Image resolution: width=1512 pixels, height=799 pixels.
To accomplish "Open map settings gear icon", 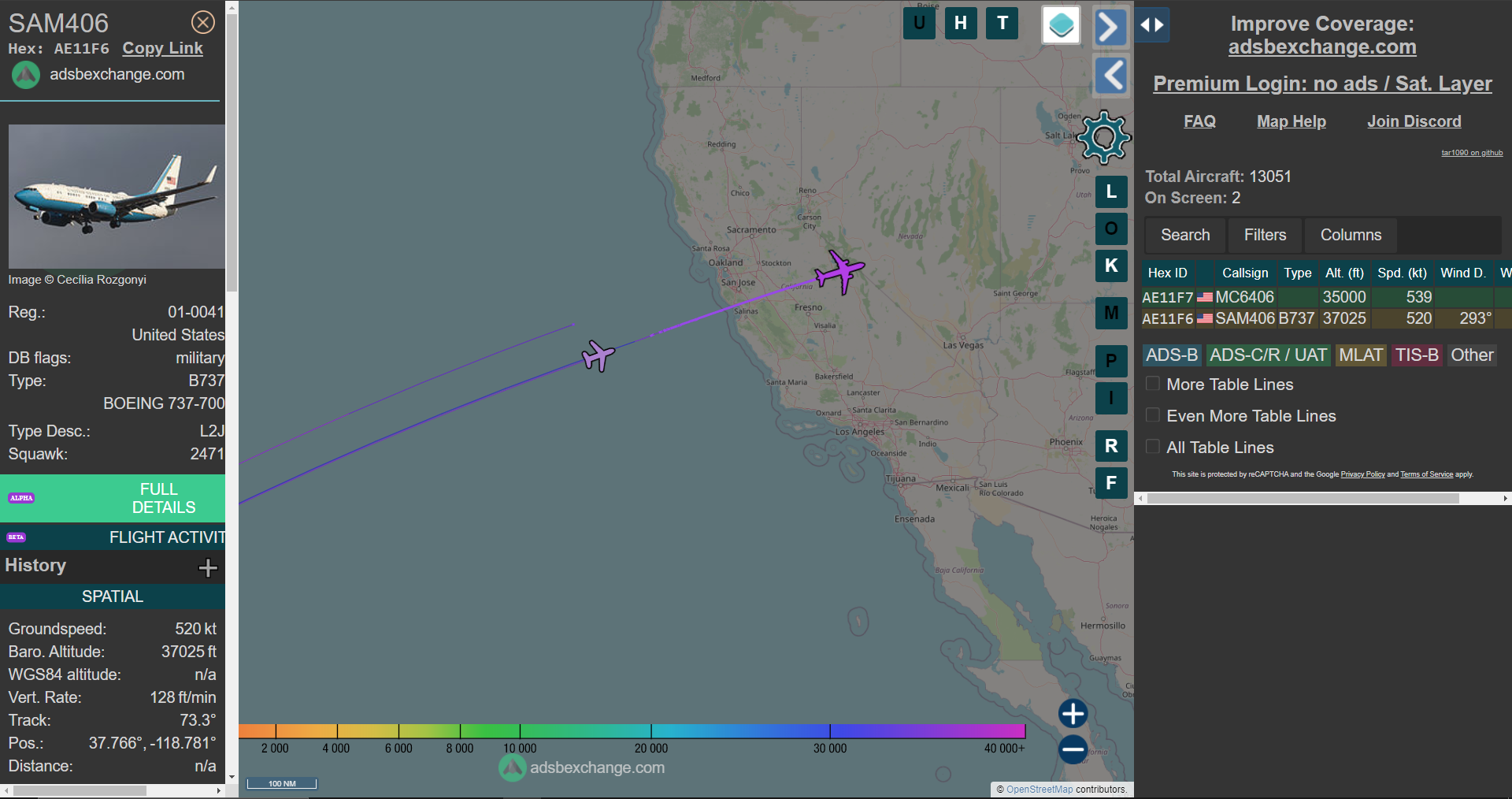I will 1104,137.
